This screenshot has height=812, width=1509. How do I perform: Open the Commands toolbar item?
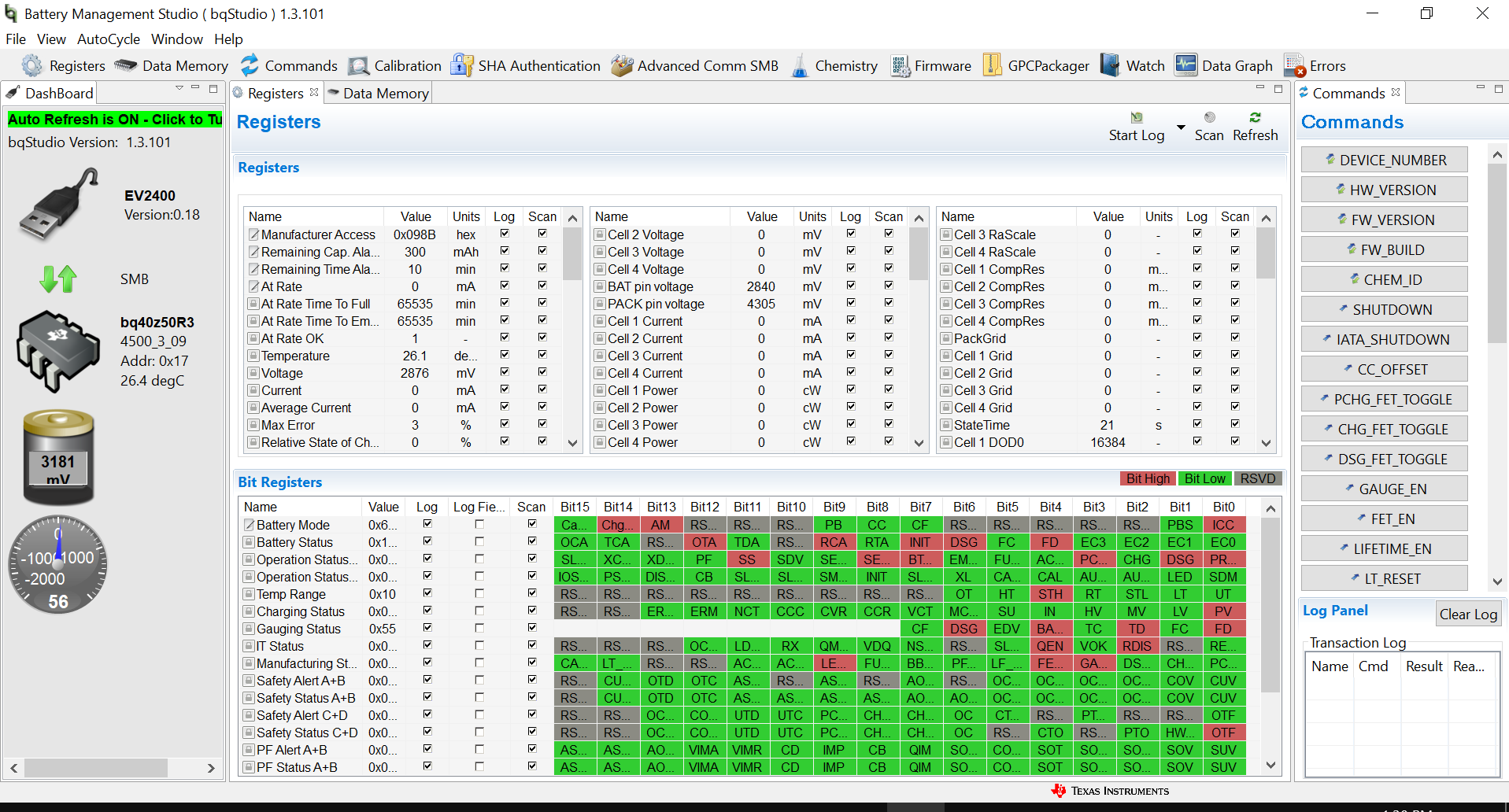click(x=288, y=66)
